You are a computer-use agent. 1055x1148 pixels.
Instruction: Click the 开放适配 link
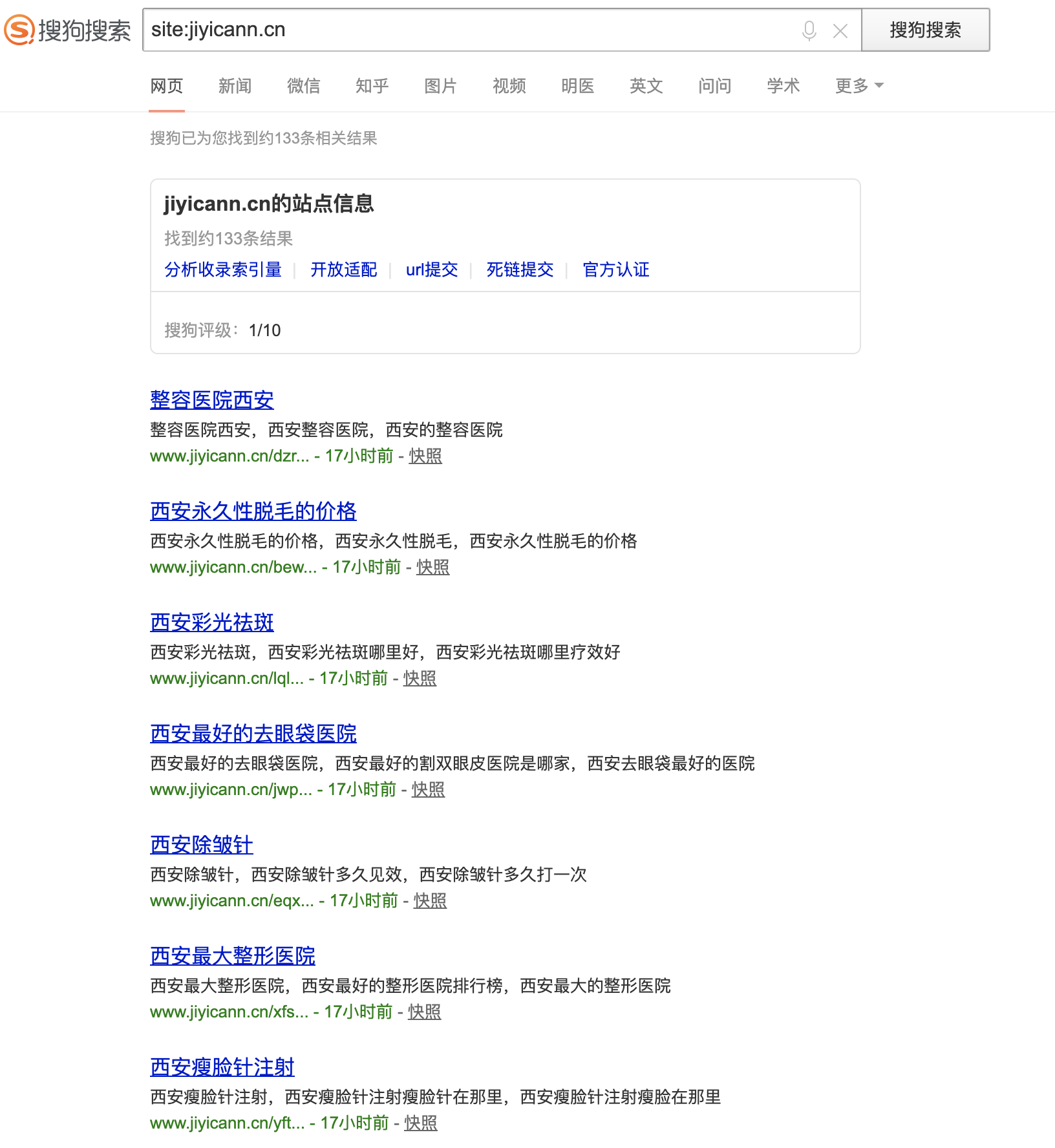[344, 270]
